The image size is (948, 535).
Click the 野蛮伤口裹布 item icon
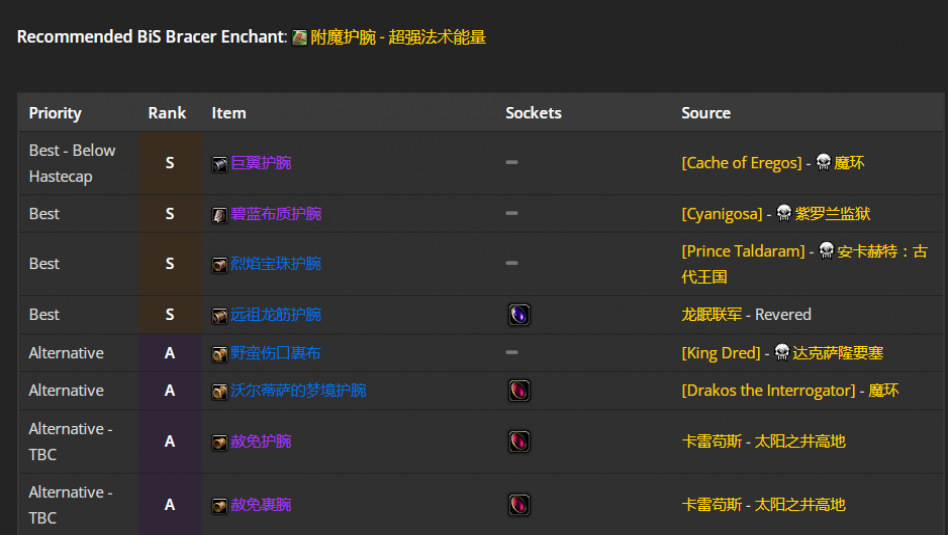point(219,354)
